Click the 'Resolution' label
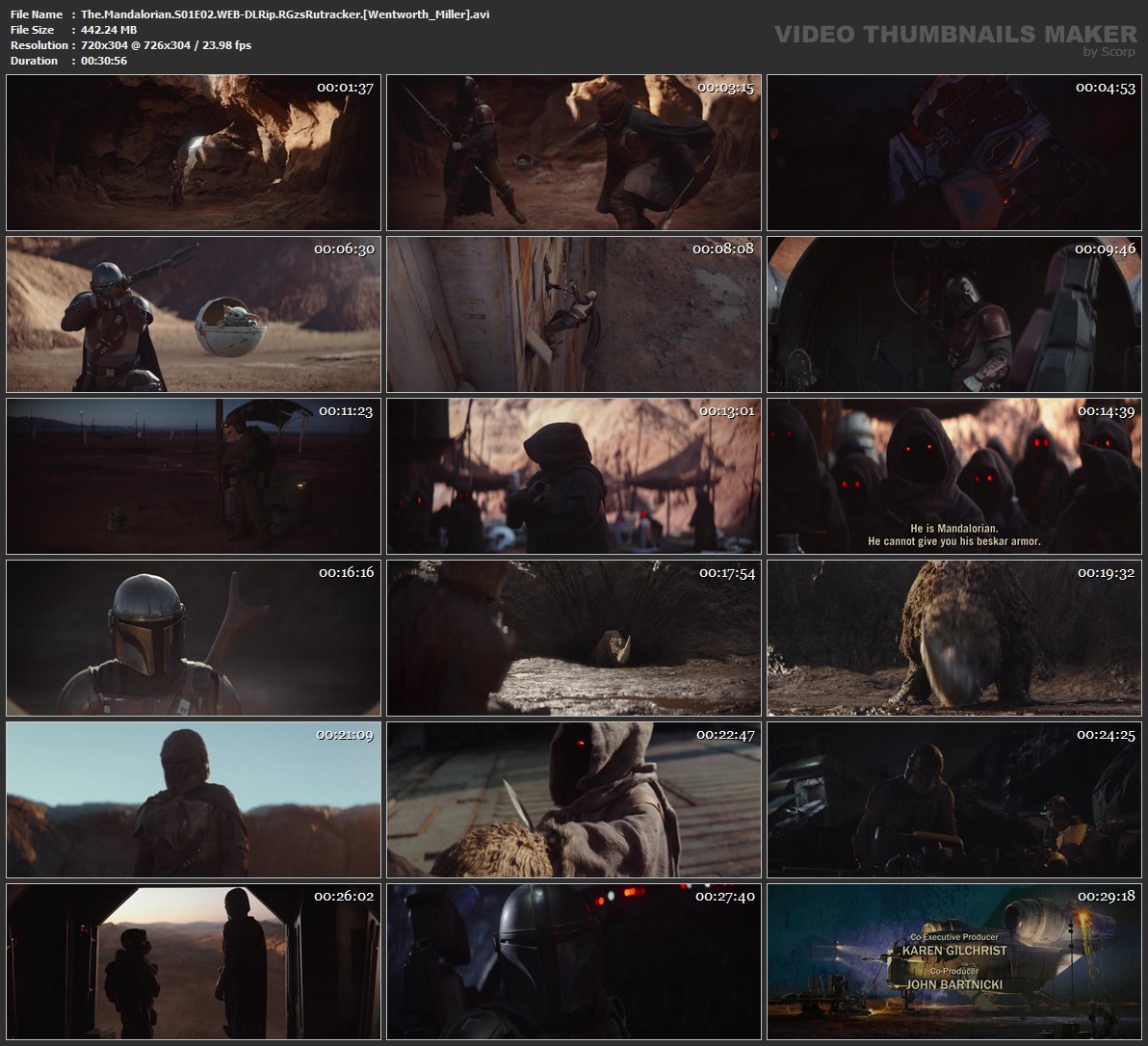Viewport: 1148px width, 1046px height. [x=39, y=45]
